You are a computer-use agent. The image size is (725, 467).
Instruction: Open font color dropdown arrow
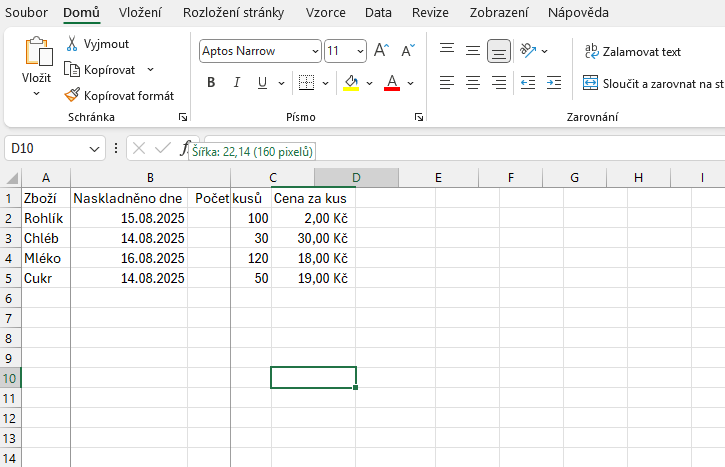[x=411, y=83]
